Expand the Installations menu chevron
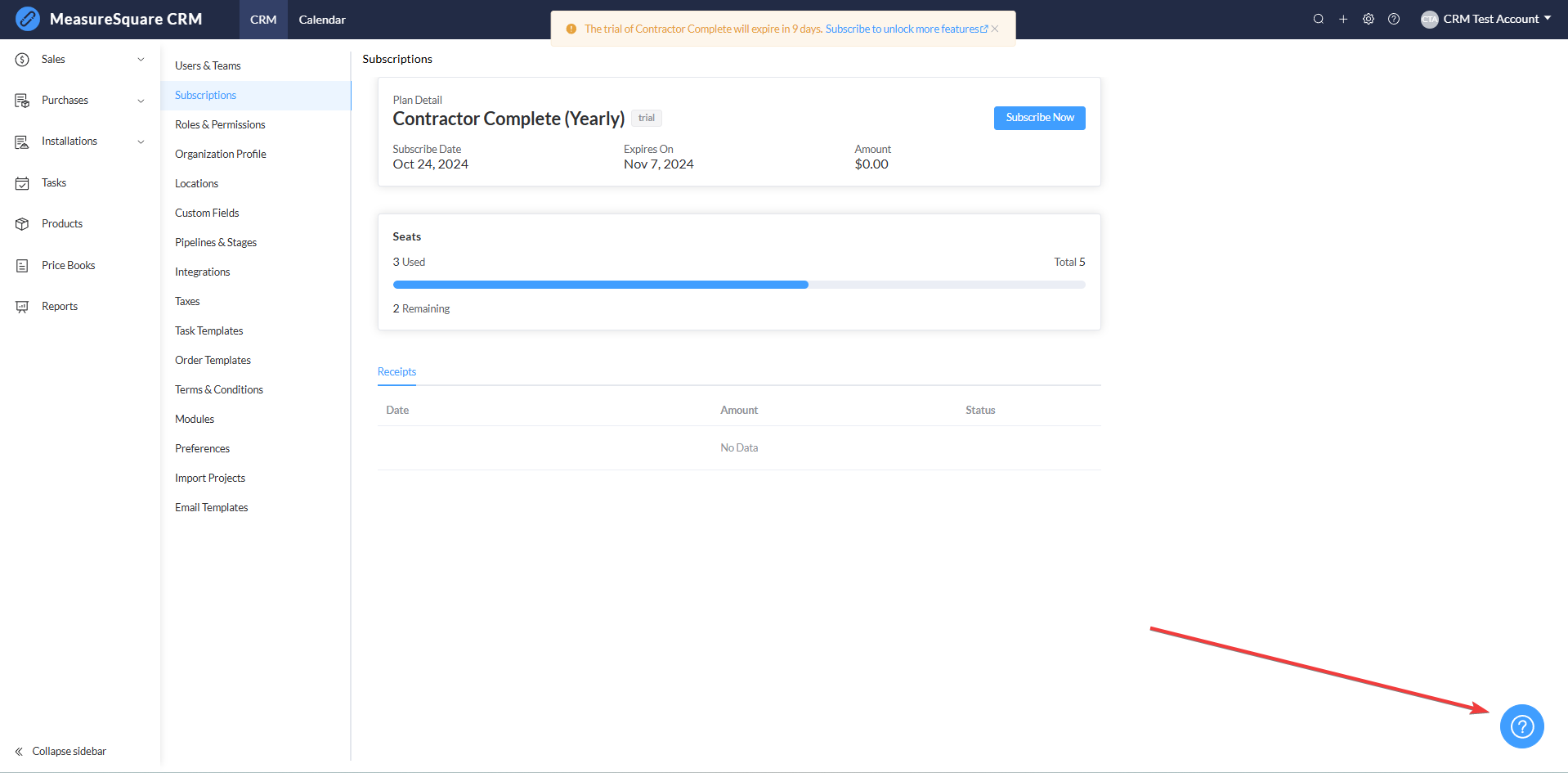Screen dimensions: 1568x773 click(x=141, y=142)
